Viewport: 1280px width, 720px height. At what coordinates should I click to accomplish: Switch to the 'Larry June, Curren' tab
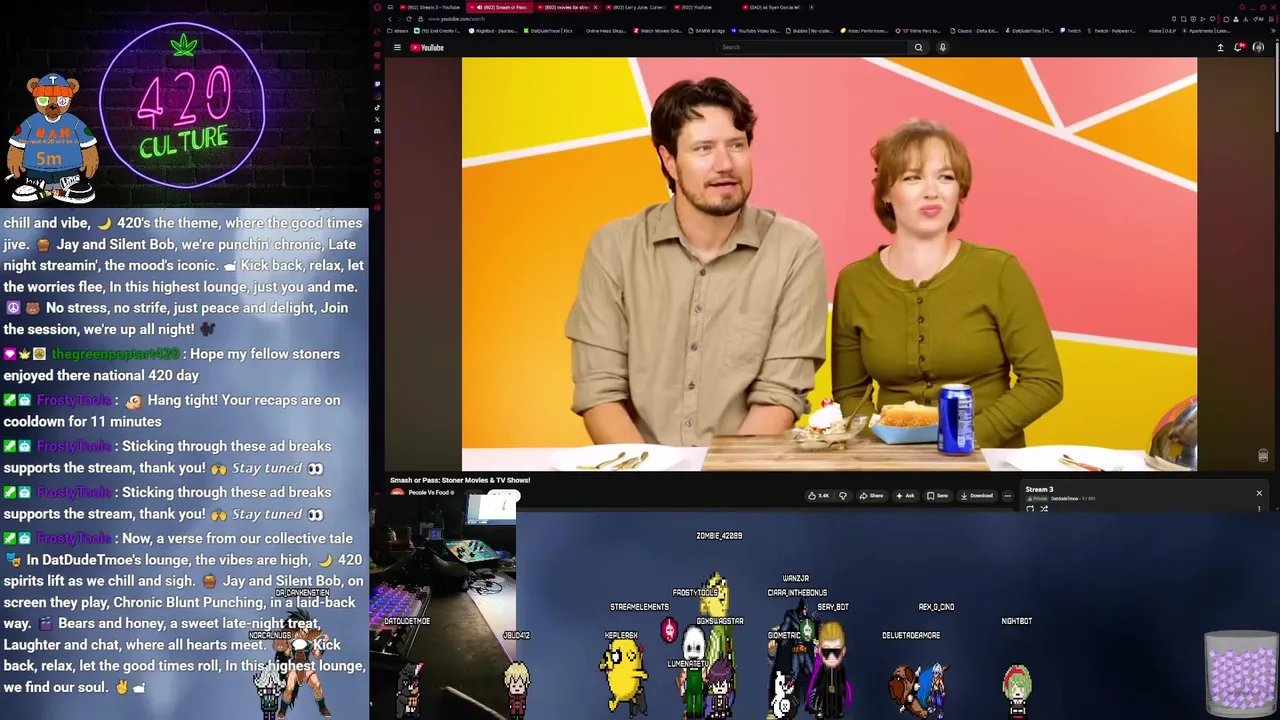pyautogui.click(x=636, y=7)
